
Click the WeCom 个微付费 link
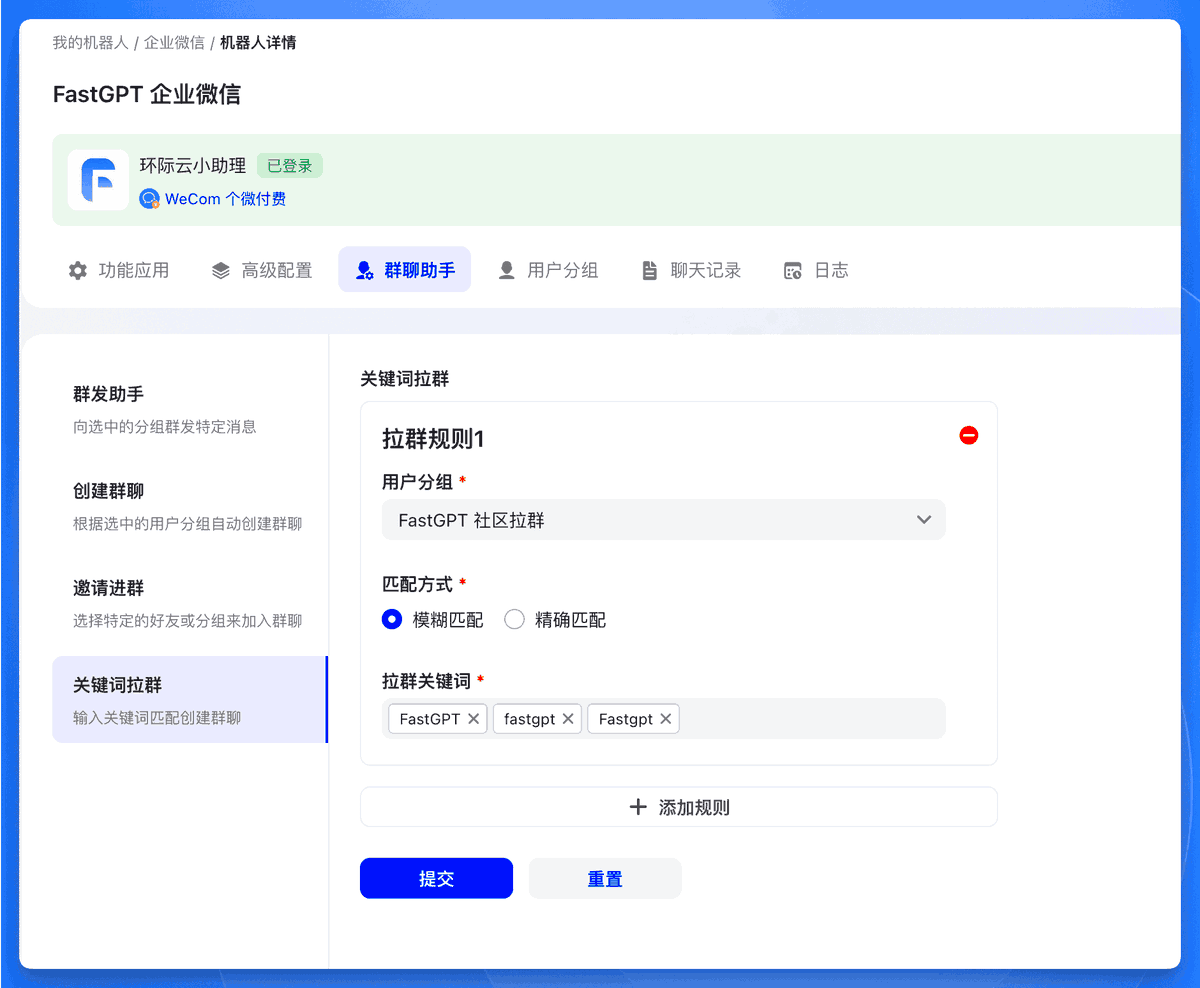226,199
